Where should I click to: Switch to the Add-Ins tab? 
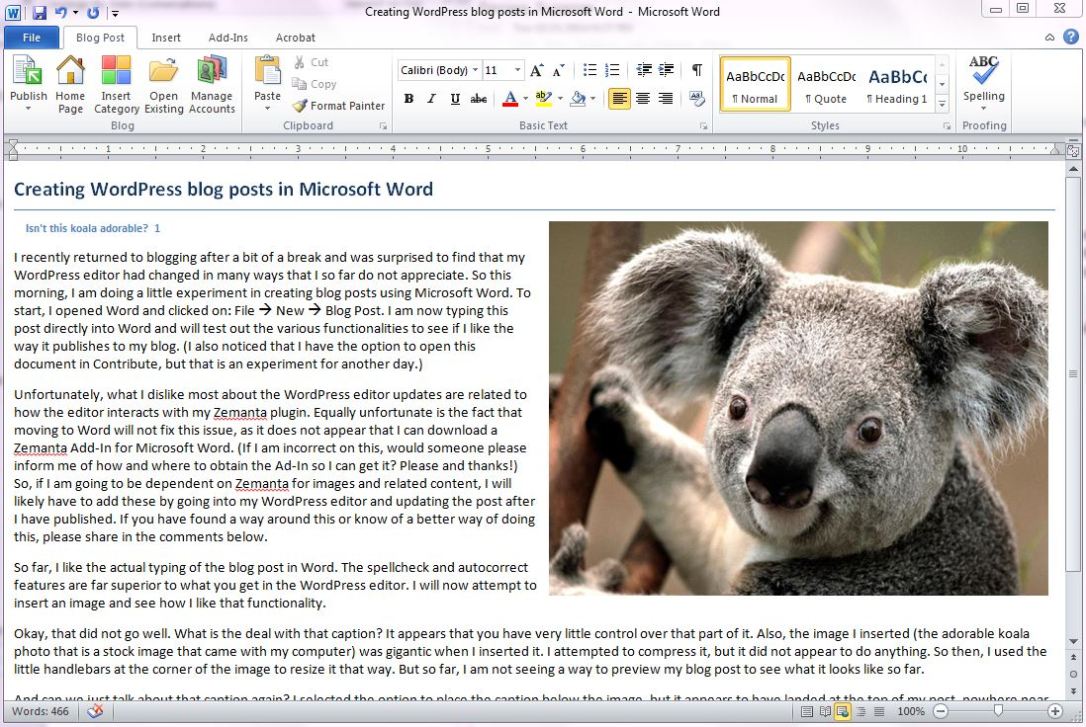(228, 37)
